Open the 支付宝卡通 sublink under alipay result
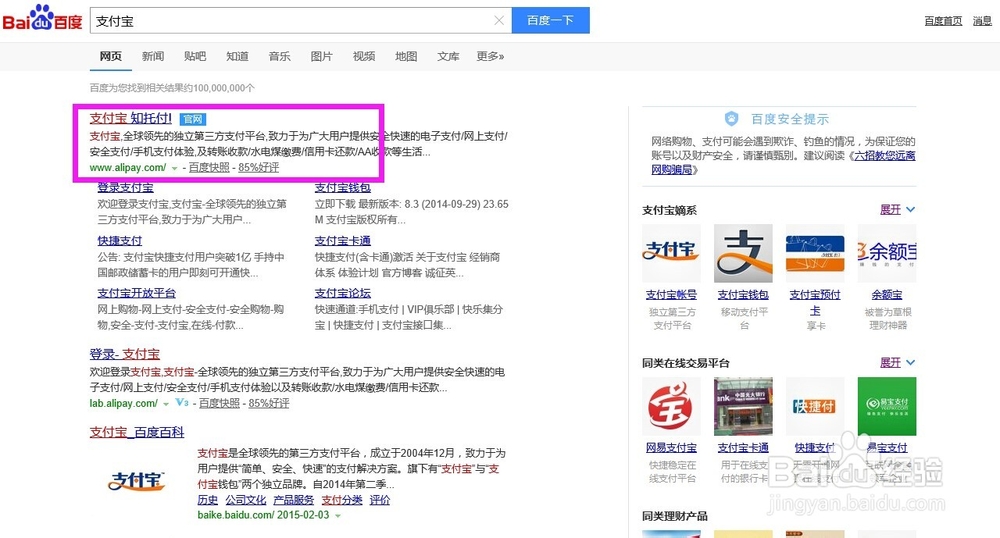1000x538 pixels. [x=342, y=240]
